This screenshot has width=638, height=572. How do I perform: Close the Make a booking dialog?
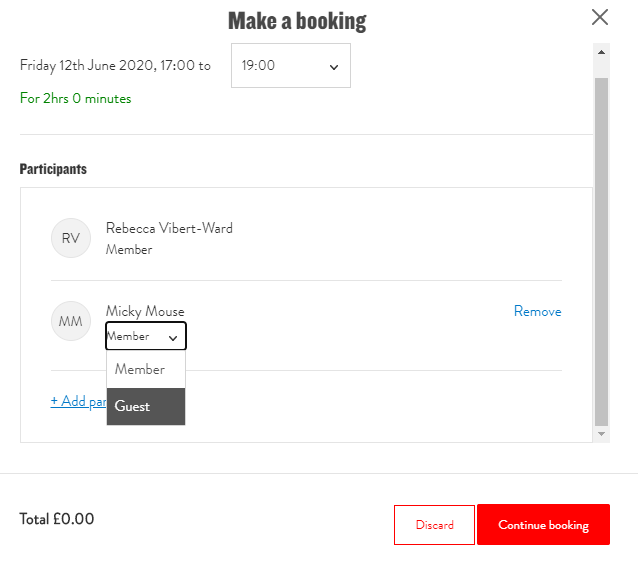point(600,17)
